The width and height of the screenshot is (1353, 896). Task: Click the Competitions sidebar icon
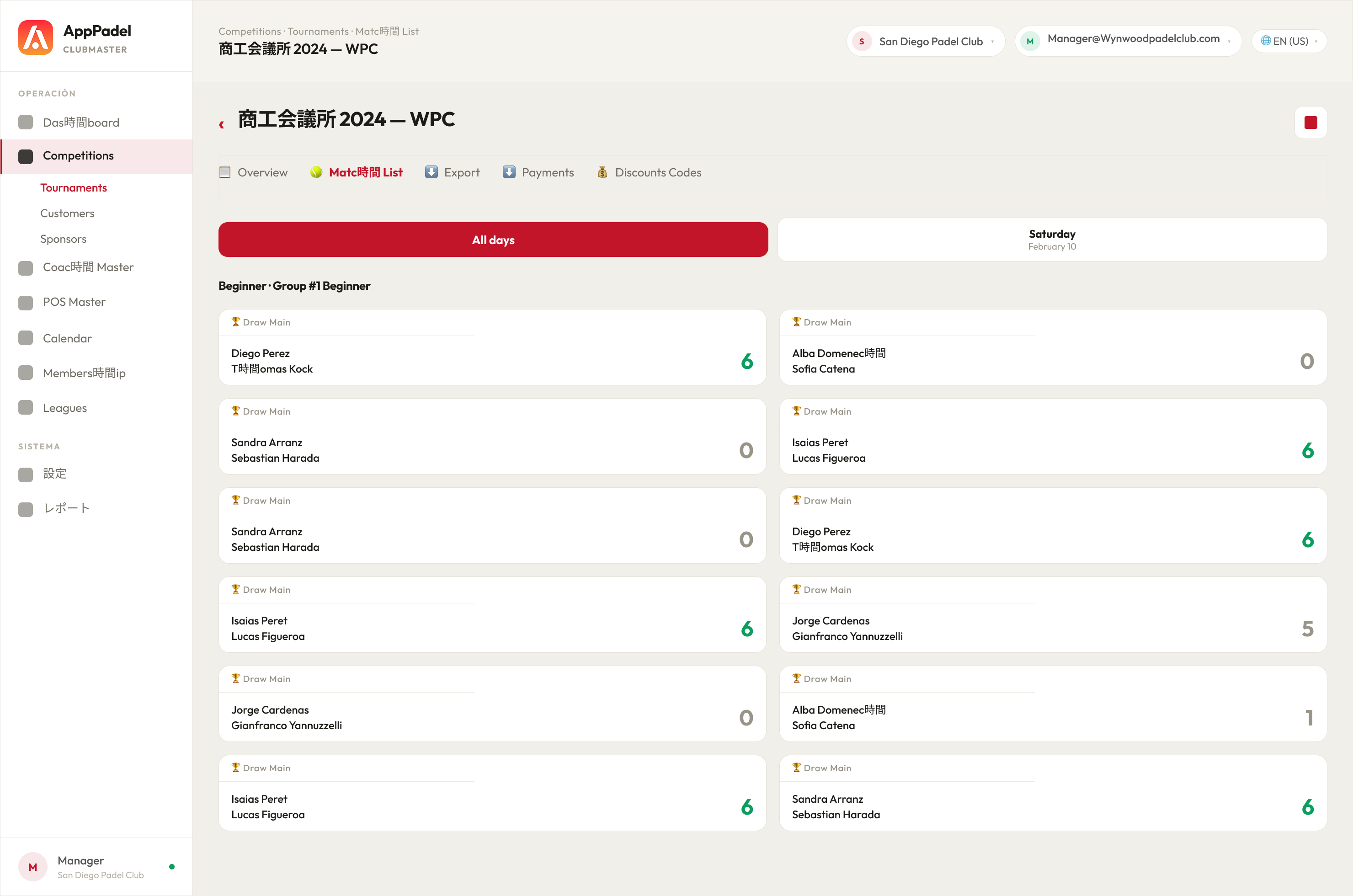coord(26,156)
